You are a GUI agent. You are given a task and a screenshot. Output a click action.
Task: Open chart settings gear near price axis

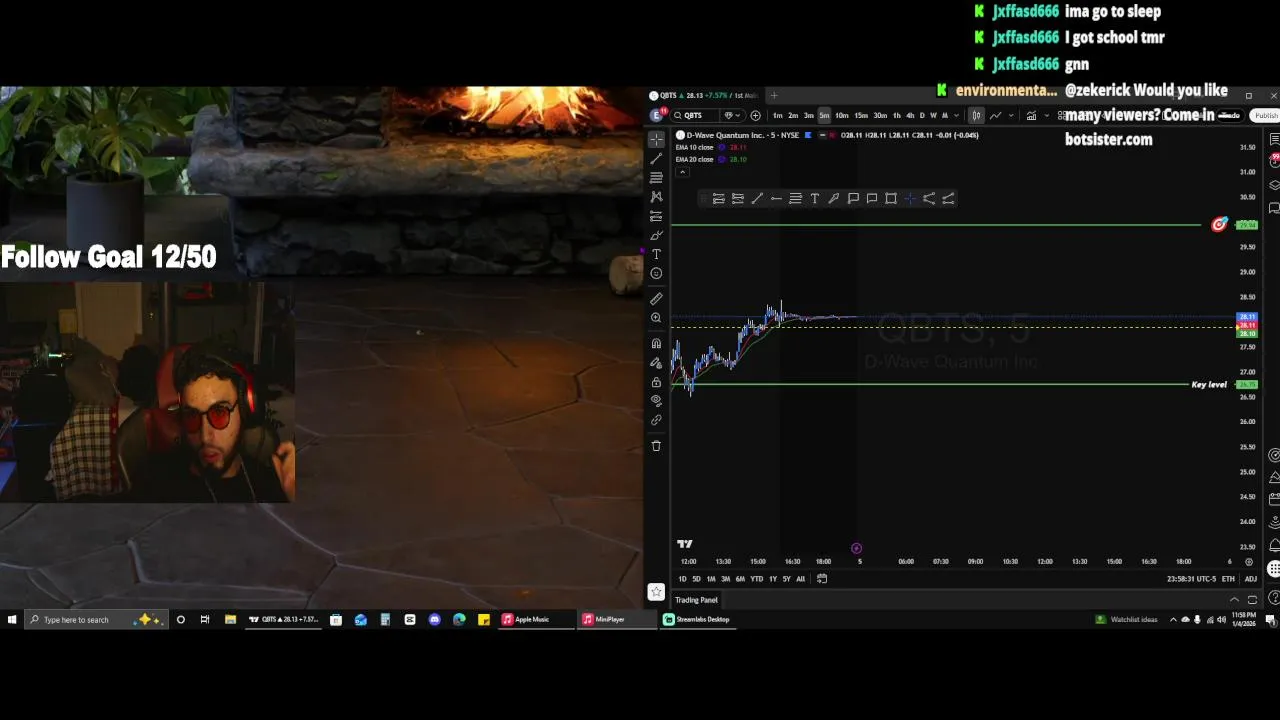1249,561
